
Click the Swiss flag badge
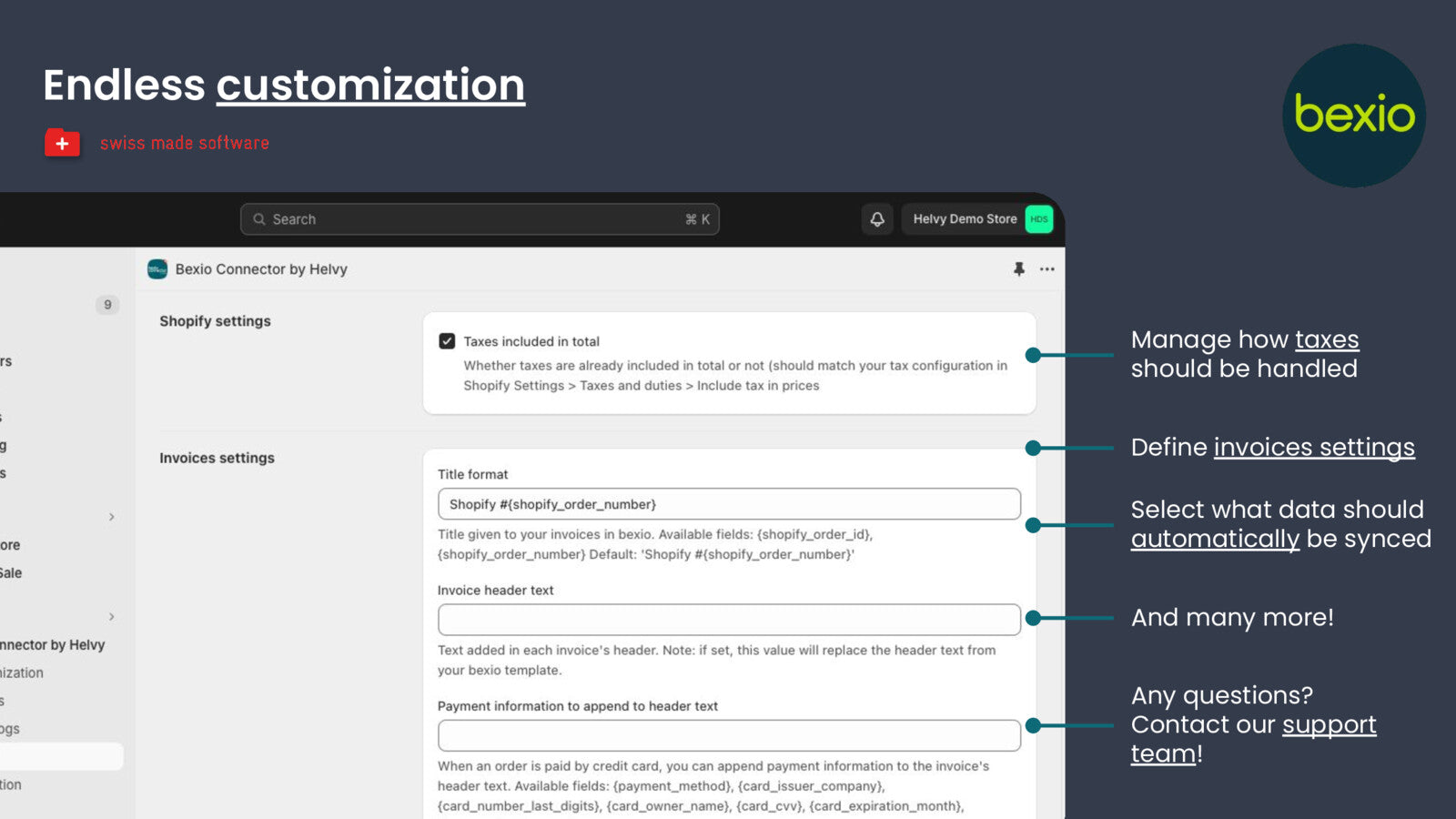pos(62,143)
